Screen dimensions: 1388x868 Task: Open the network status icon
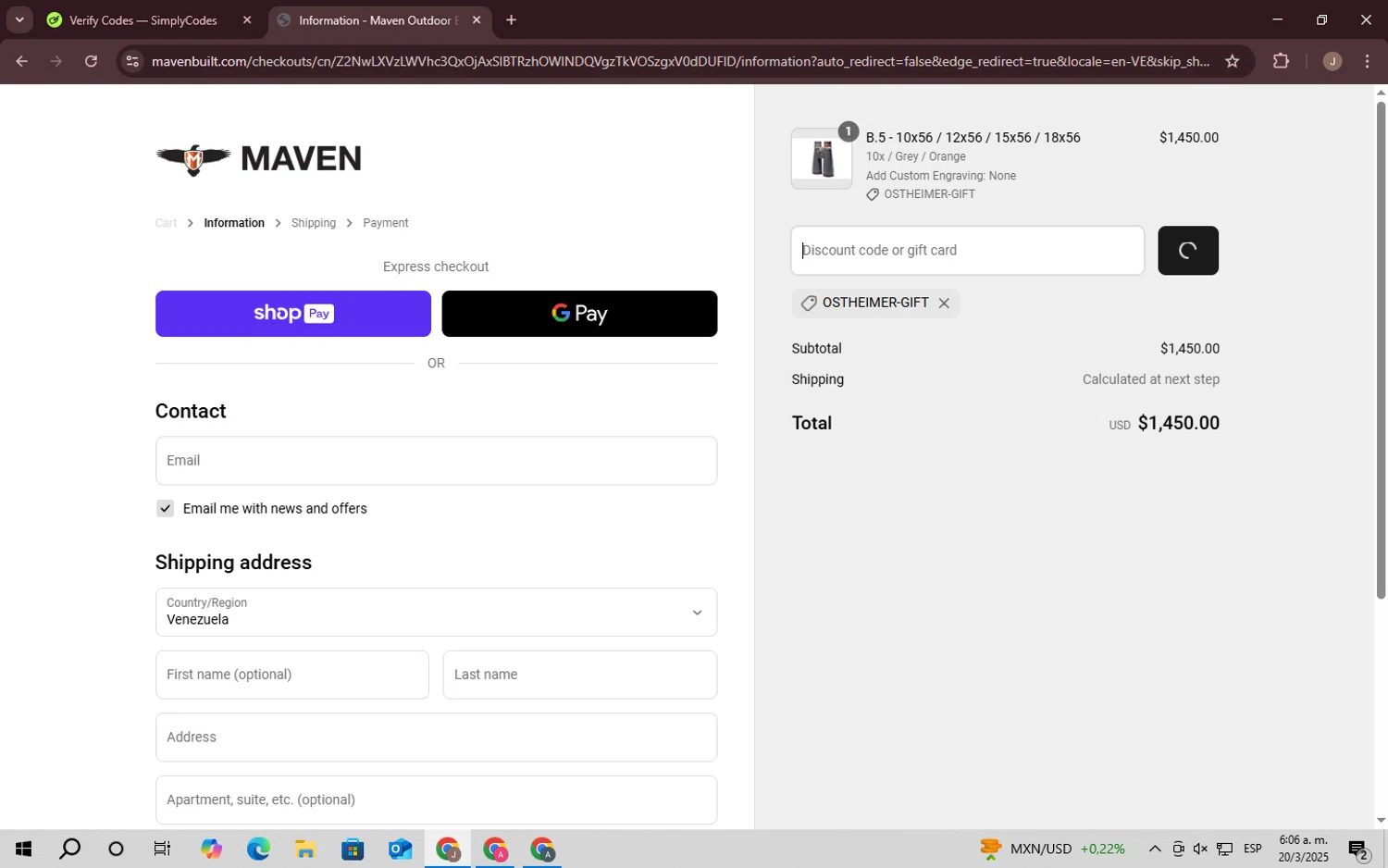tap(1224, 849)
